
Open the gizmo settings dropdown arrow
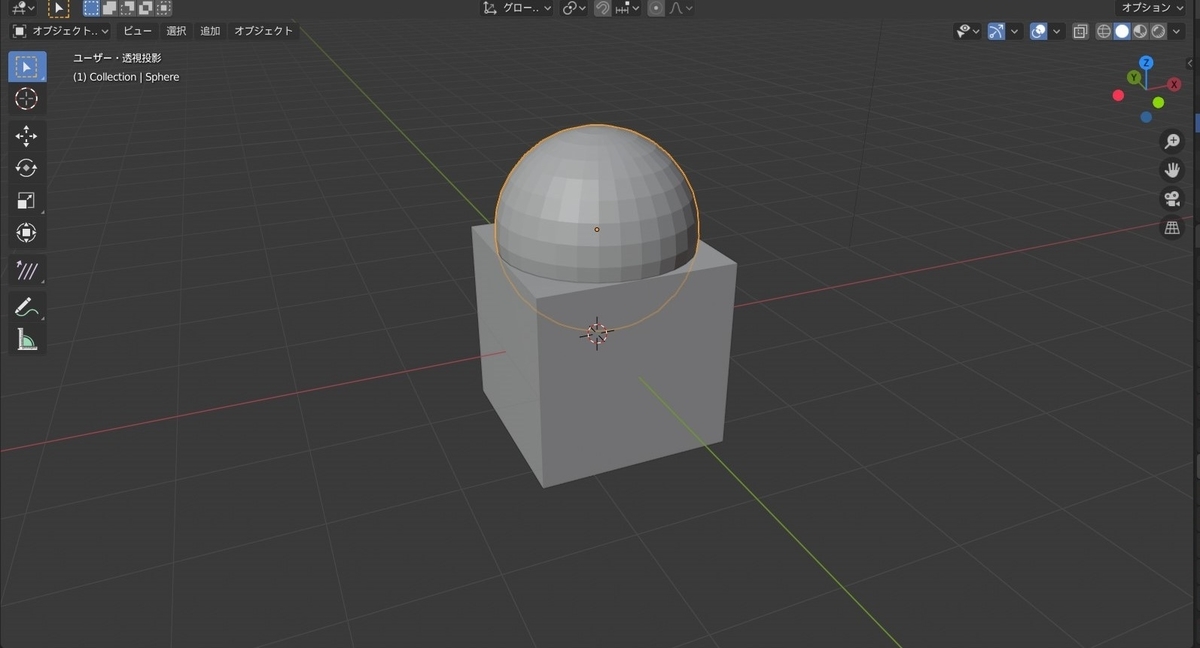coord(1014,31)
